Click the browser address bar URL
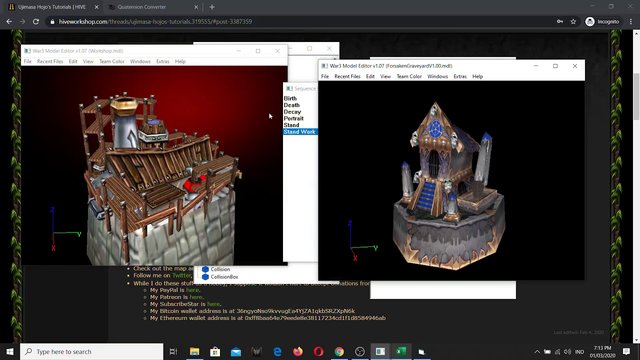Image resolution: width=640 pixels, height=360 pixels. (x=155, y=22)
